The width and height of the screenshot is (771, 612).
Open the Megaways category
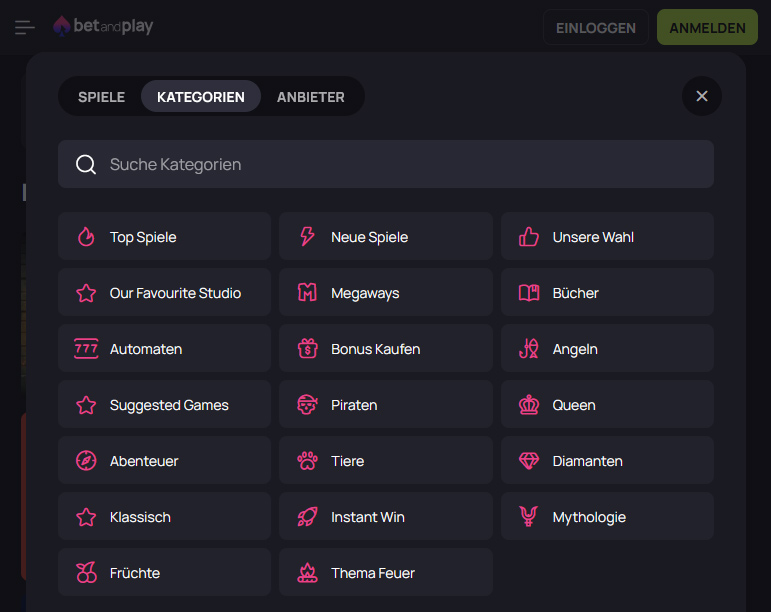(385, 293)
